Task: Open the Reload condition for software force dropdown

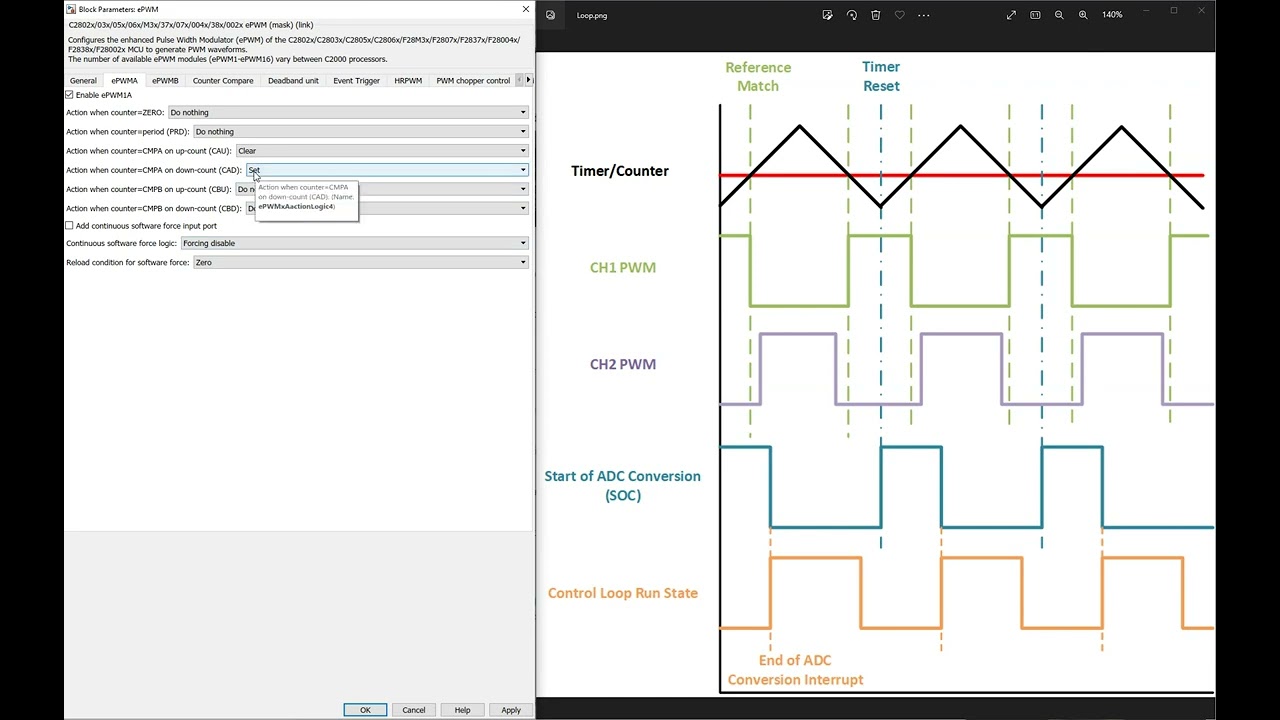Action: point(360,262)
